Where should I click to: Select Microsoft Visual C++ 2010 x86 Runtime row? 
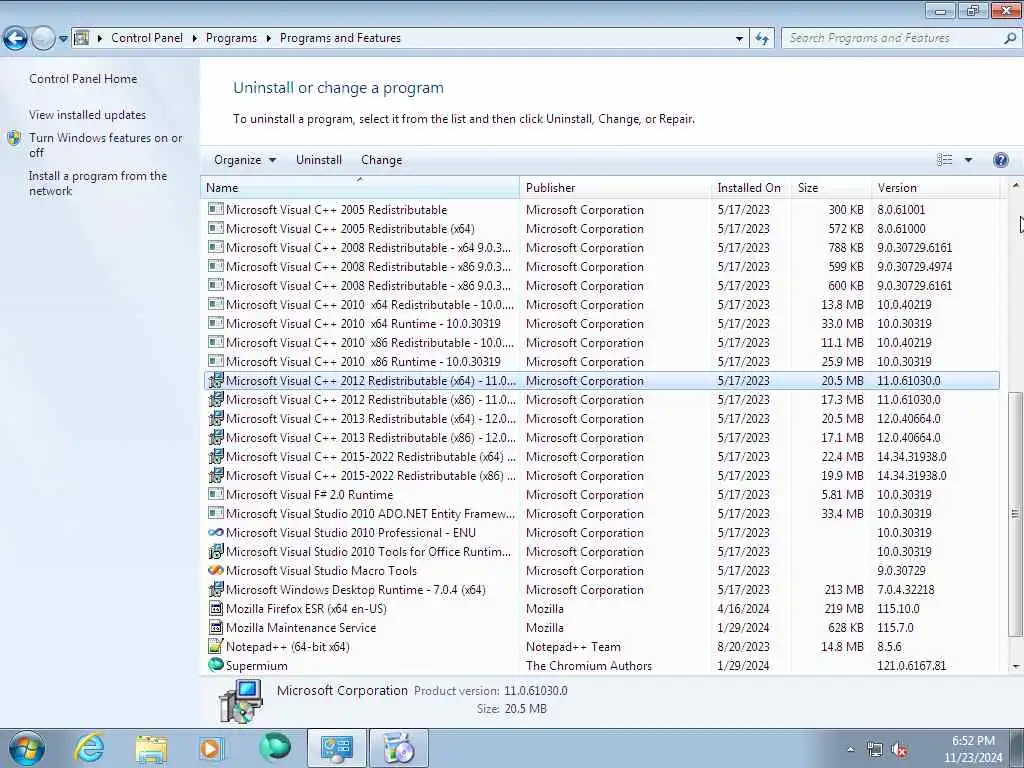[602, 361]
